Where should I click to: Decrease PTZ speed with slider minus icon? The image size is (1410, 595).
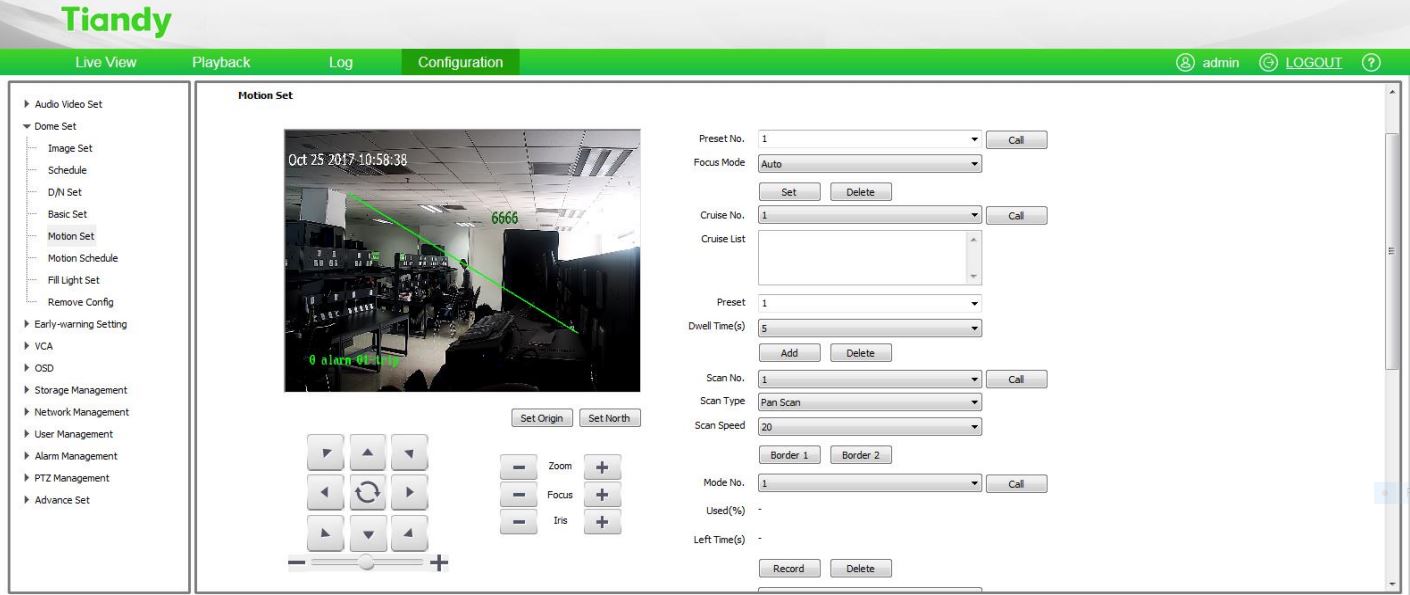[x=296, y=564]
